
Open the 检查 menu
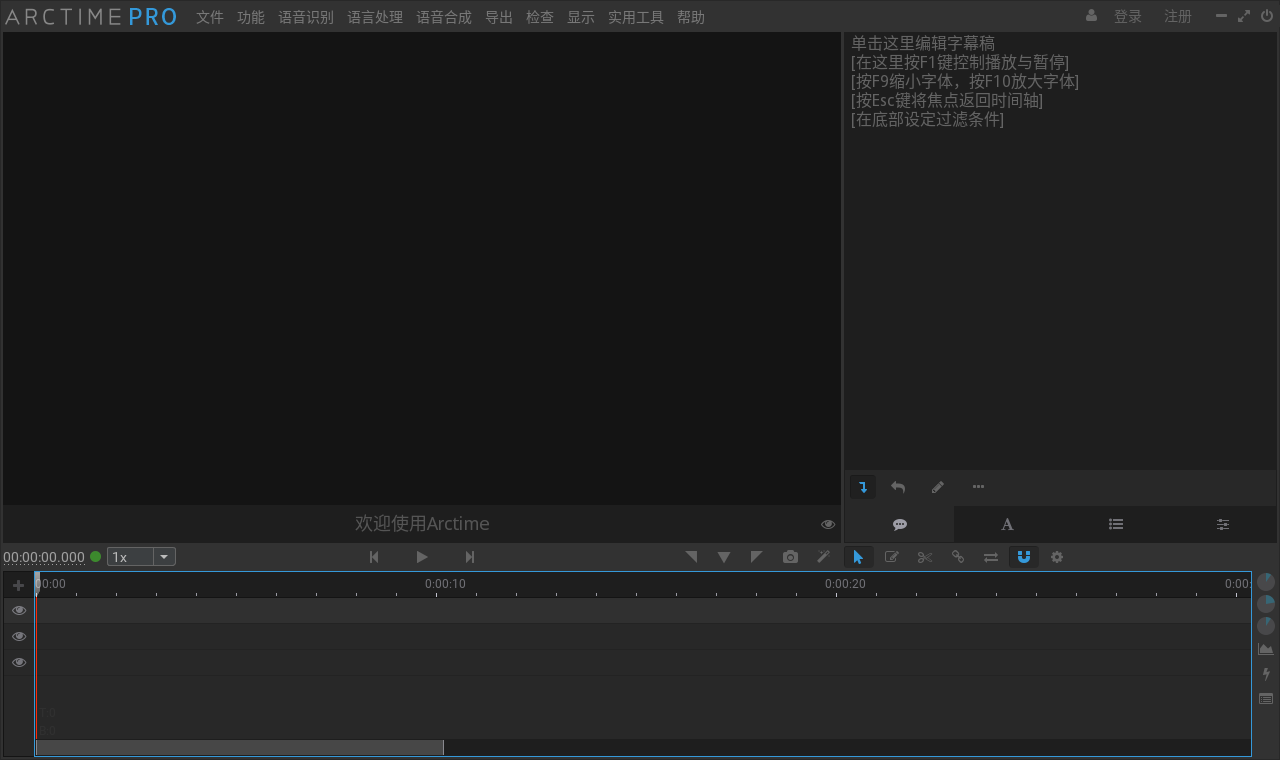coord(540,17)
